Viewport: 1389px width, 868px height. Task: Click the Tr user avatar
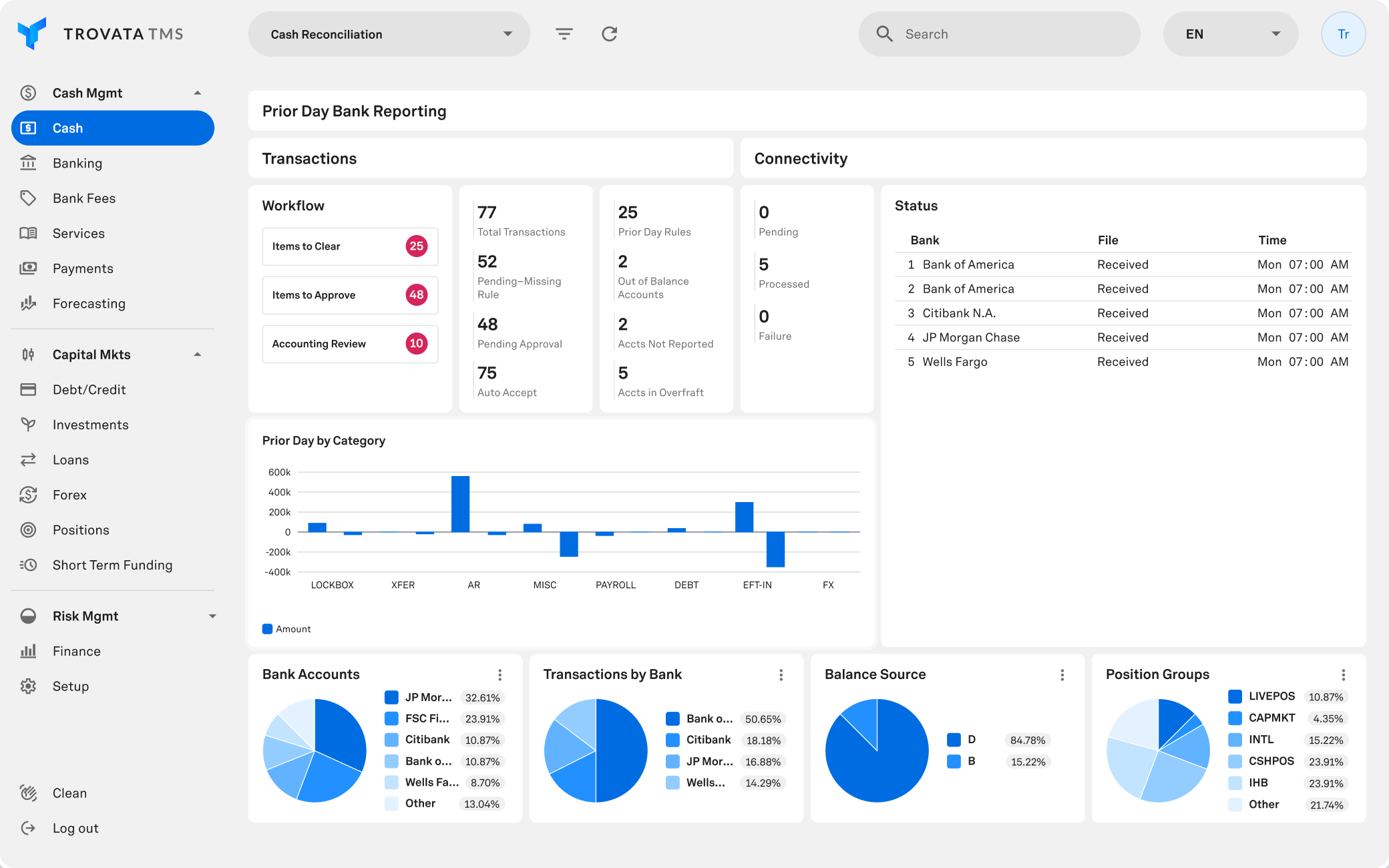1343,34
